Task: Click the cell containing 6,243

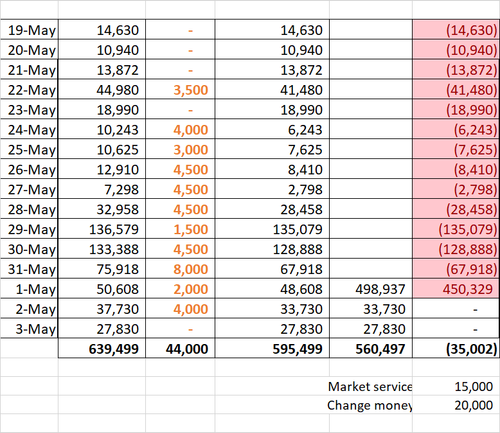Action: 272,129
